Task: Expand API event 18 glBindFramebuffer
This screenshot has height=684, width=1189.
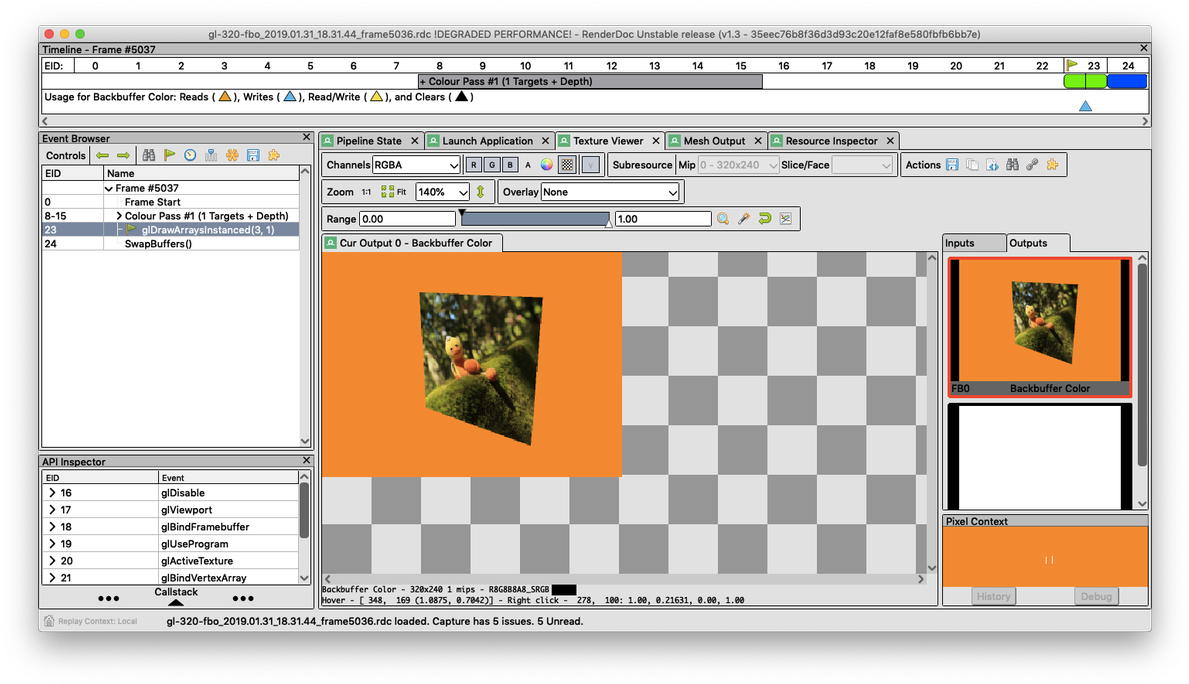Action: click(x=52, y=527)
